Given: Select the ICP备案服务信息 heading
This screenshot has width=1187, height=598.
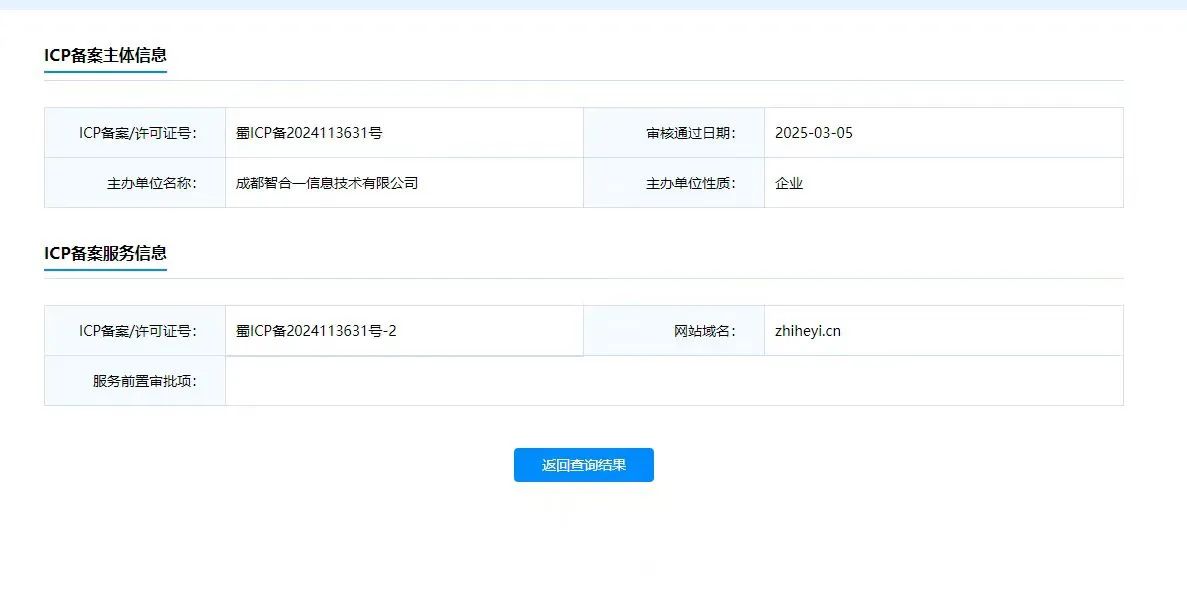Looking at the screenshot, I should [x=105, y=254].
